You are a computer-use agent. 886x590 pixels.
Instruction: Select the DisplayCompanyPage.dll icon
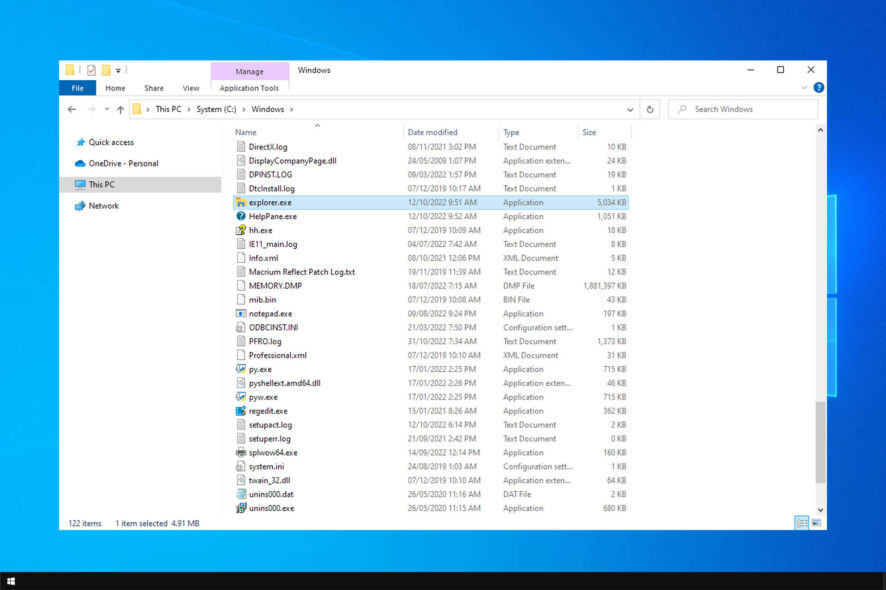coord(241,160)
